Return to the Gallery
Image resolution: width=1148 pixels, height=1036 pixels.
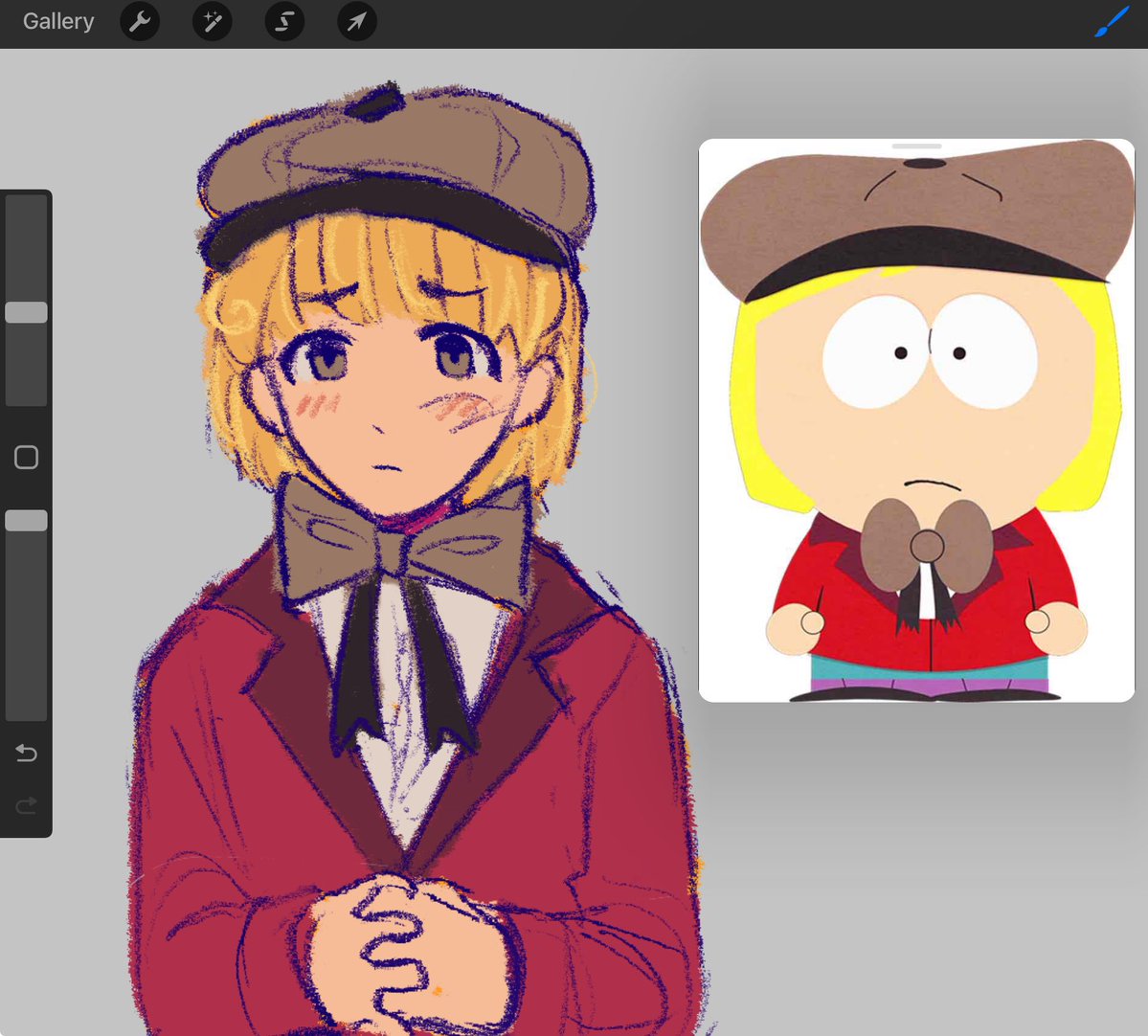coord(58,21)
